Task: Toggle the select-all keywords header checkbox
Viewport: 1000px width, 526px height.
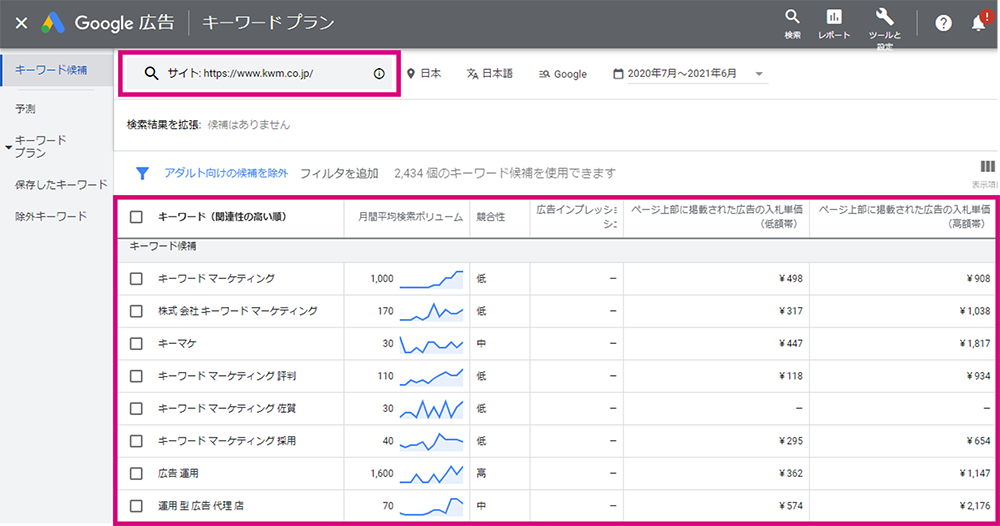Action: pyautogui.click(x=136, y=217)
